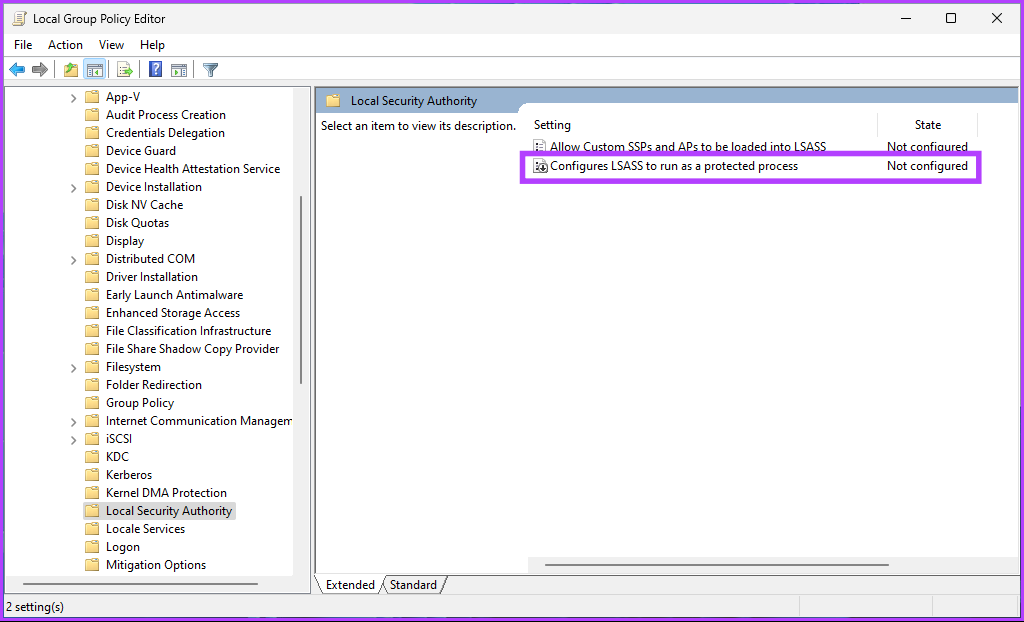
Task: Click the Logon folder icon
Action: click(93, 547)
